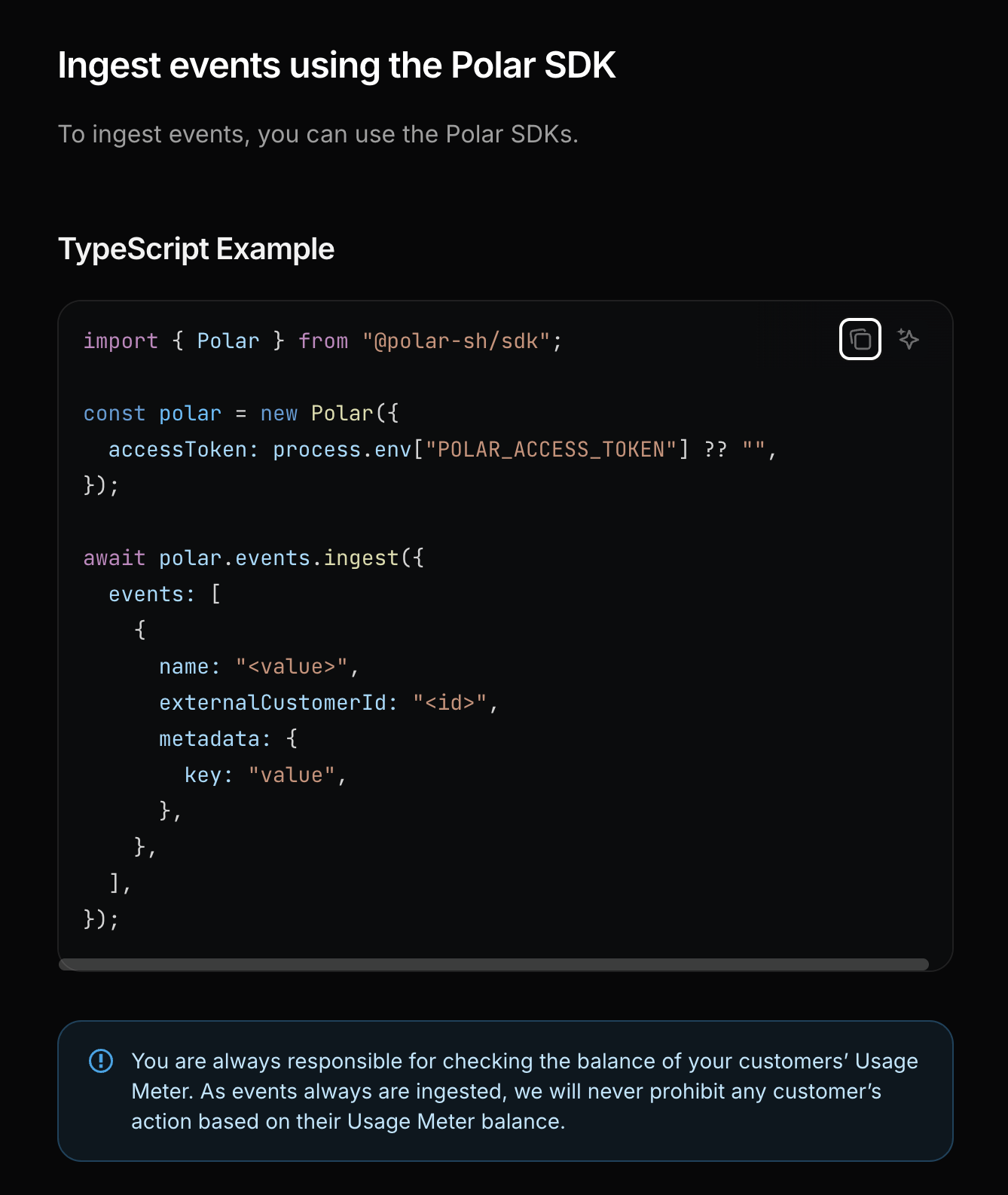This screenshot has height=1195, width=1008.
Task: Click the metadata property in code
Action: click(x=209, y=739)
